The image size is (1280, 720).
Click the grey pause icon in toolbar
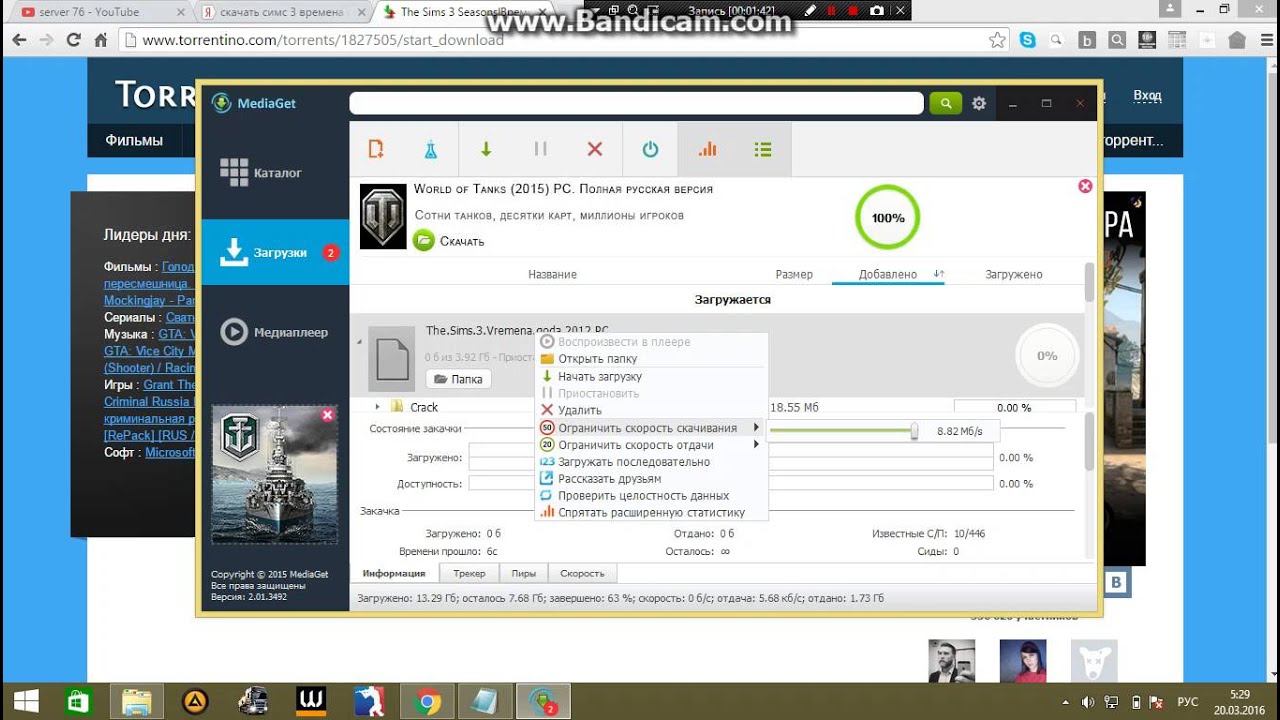[541, 149]
